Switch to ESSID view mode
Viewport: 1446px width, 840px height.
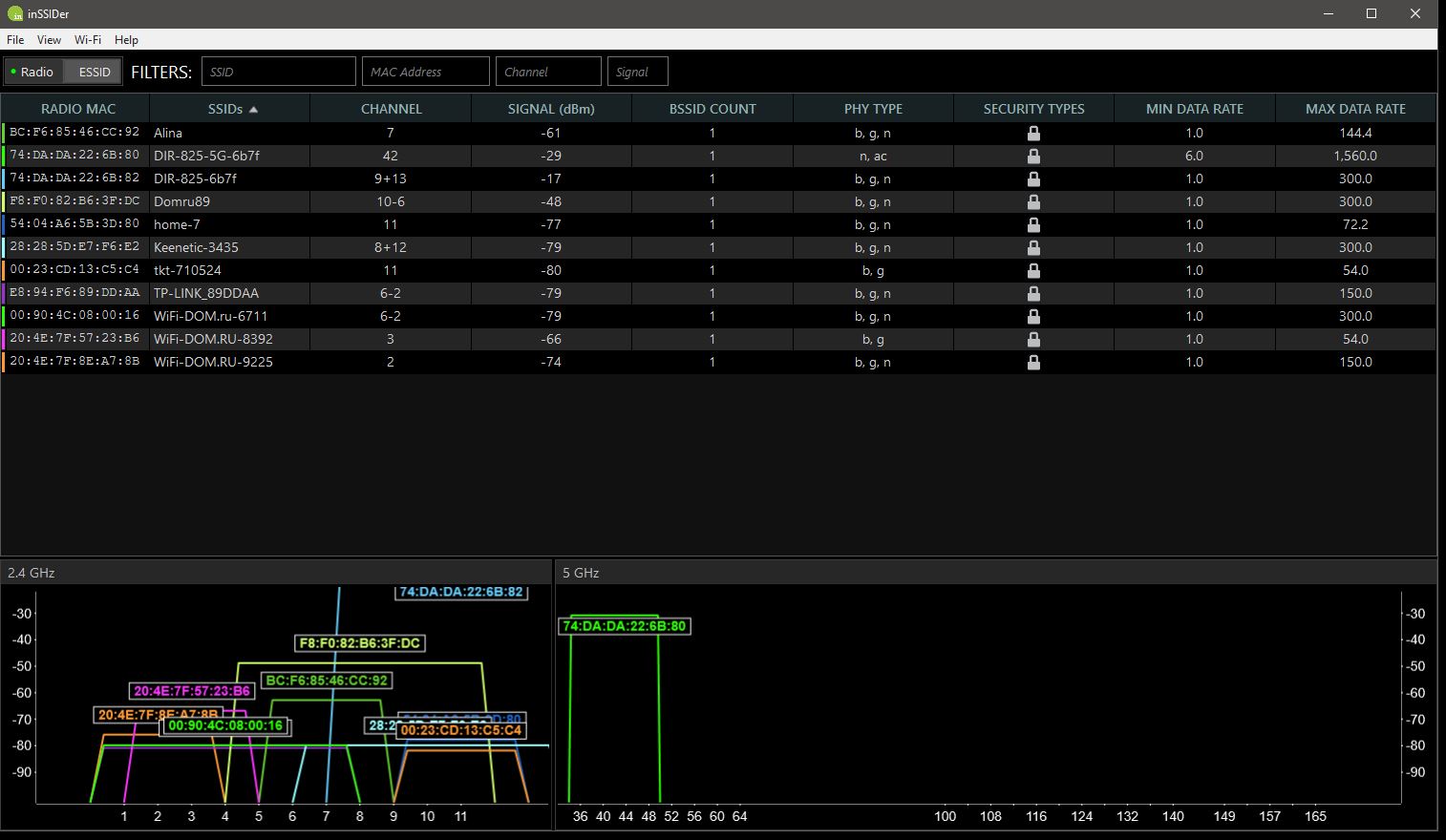click(x=94, y=72)
